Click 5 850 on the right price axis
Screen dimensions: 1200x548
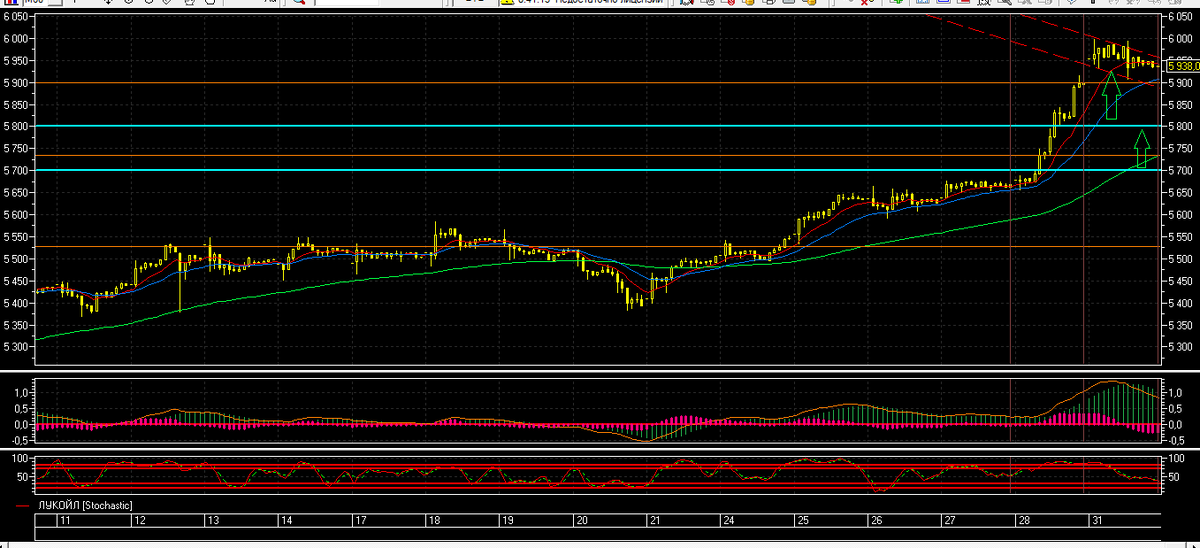pos(1180,105)
